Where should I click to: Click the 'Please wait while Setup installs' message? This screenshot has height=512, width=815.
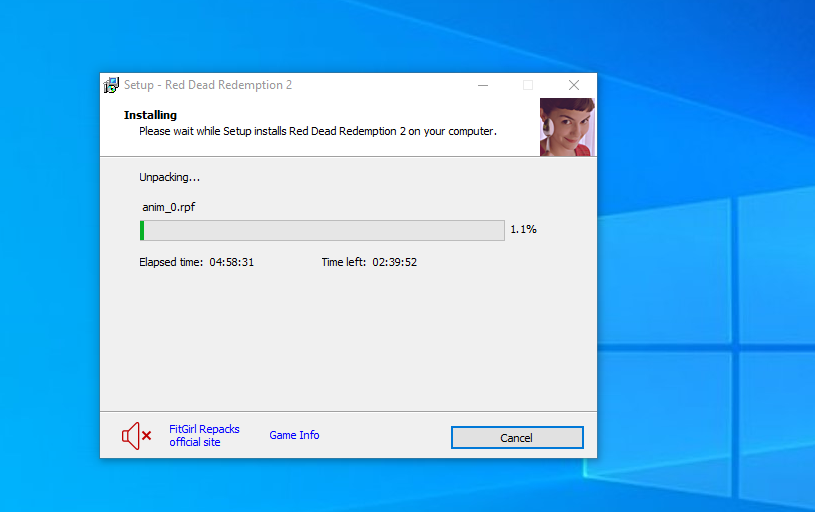tap(318, 132)
